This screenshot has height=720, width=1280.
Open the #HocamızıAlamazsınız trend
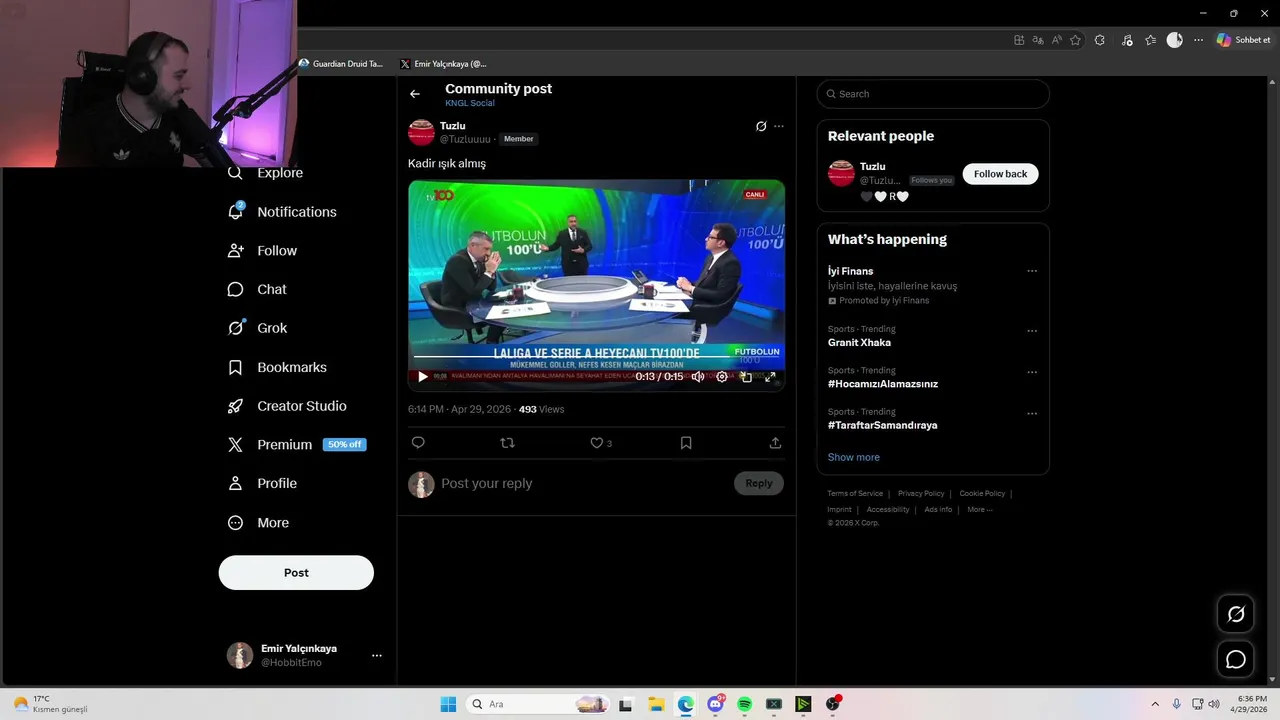coord(883,384)
